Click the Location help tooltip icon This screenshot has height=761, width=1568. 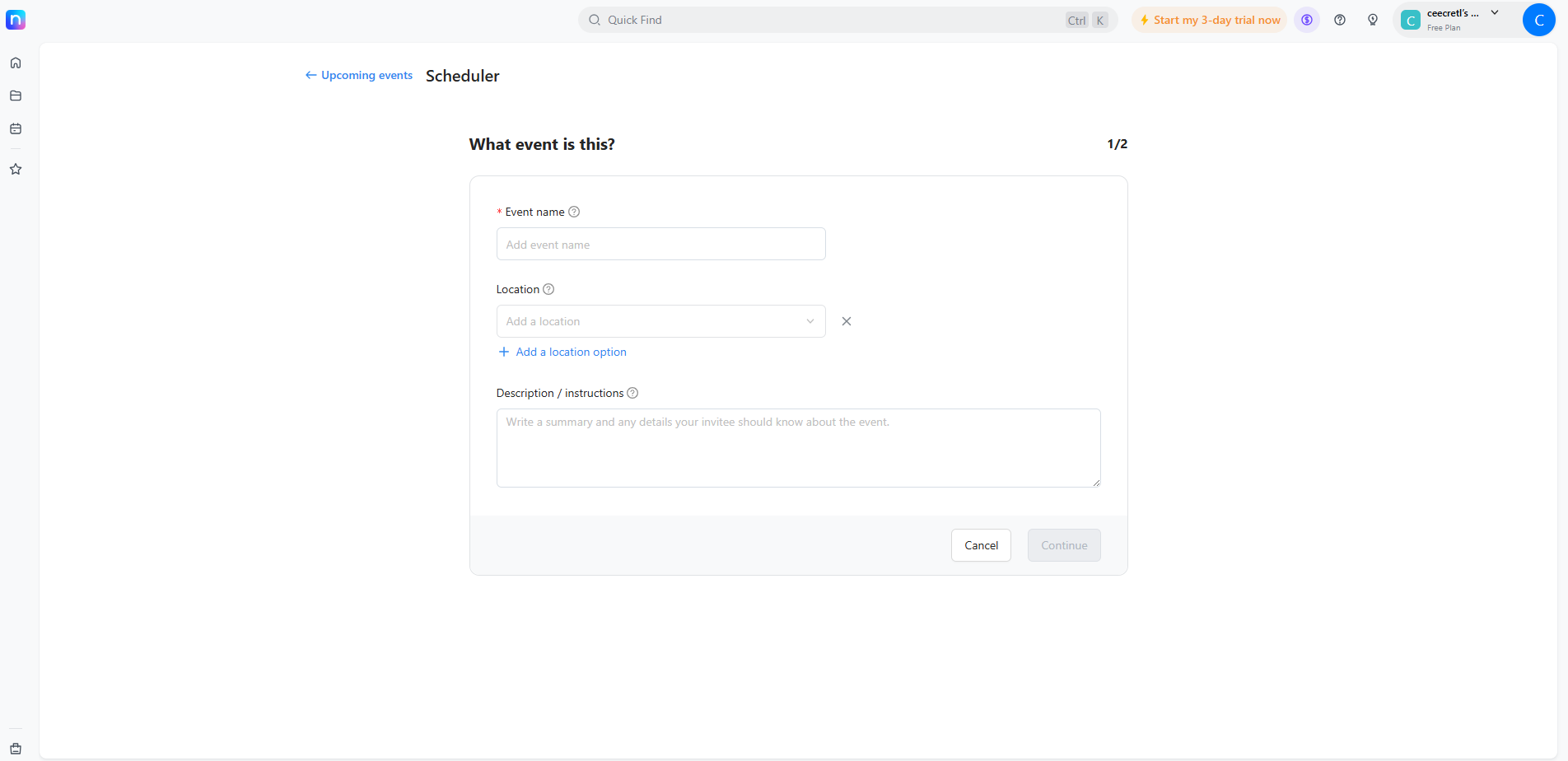point(548,289)
